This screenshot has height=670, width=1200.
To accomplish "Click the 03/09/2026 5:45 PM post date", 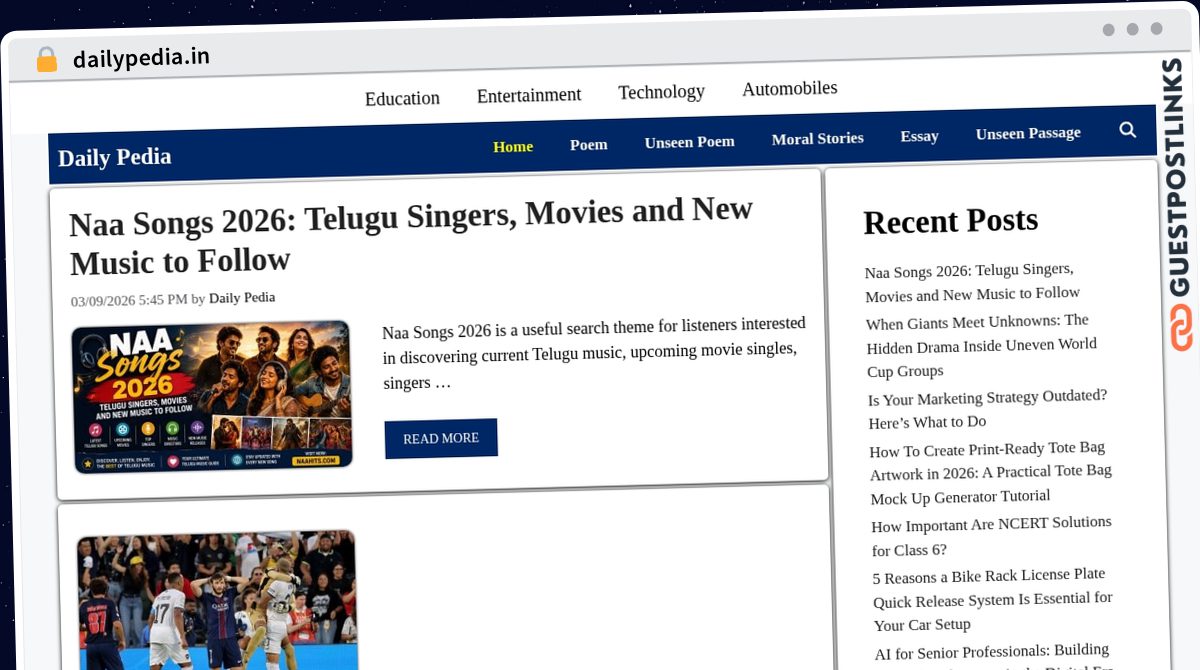I will click(x=129, y=300).
